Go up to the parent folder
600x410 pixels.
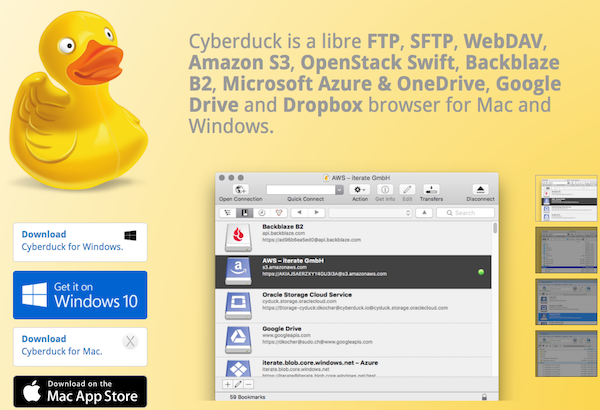point(424,212)
